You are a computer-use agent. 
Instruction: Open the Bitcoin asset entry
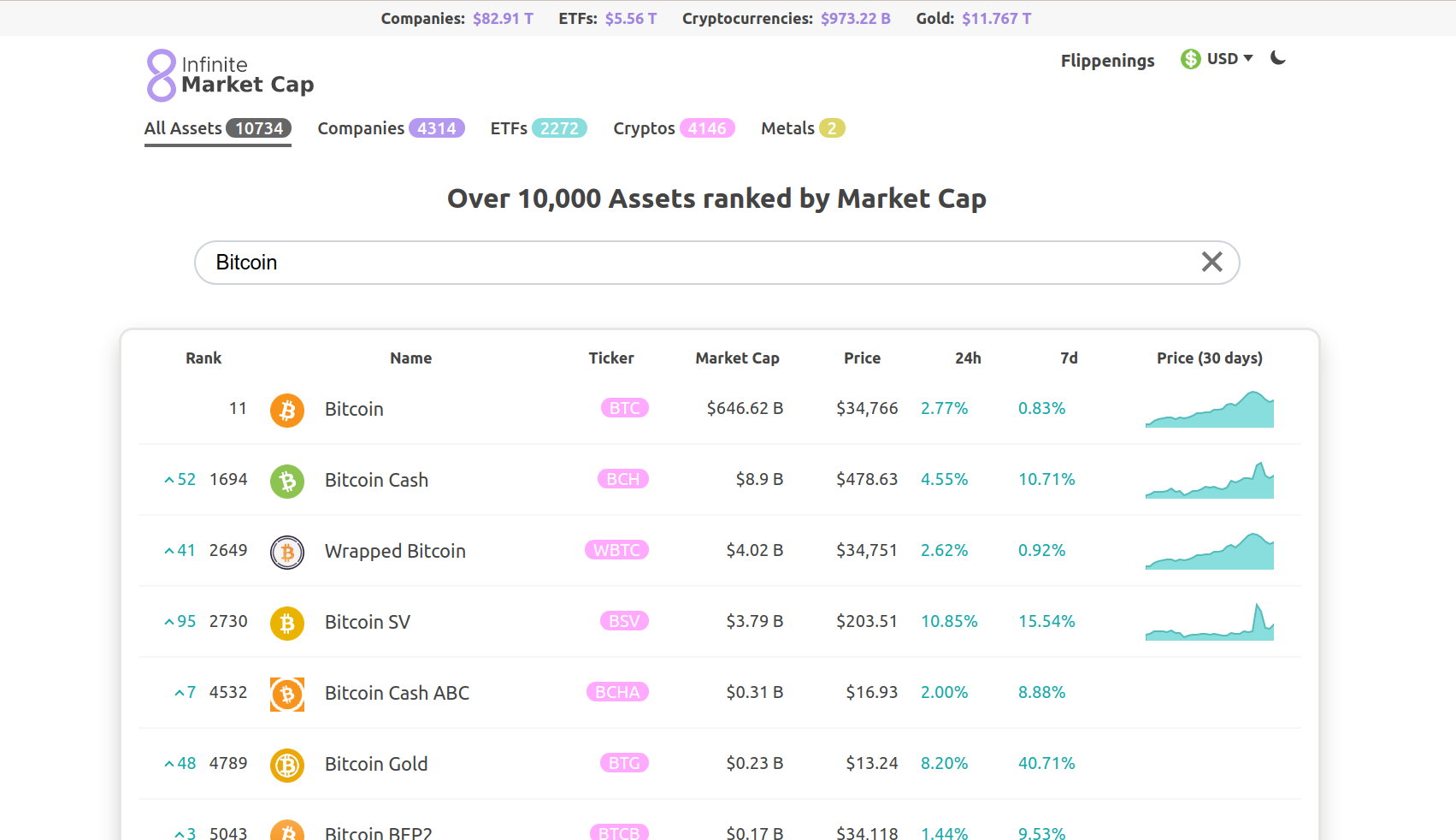point(353,409)
